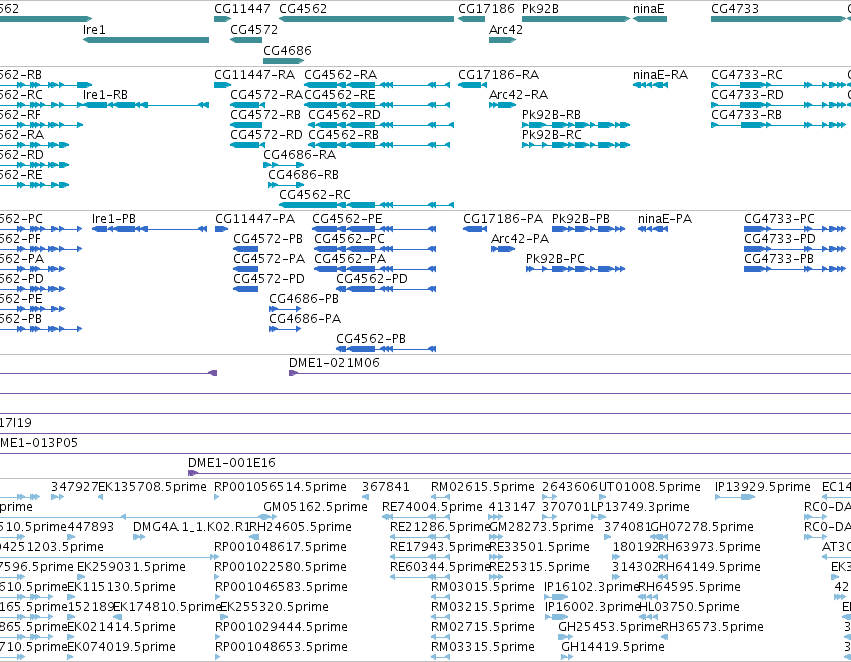851x662 pixels.
Task: Select transcript CG4572-RB label
Action: [265, 114]
